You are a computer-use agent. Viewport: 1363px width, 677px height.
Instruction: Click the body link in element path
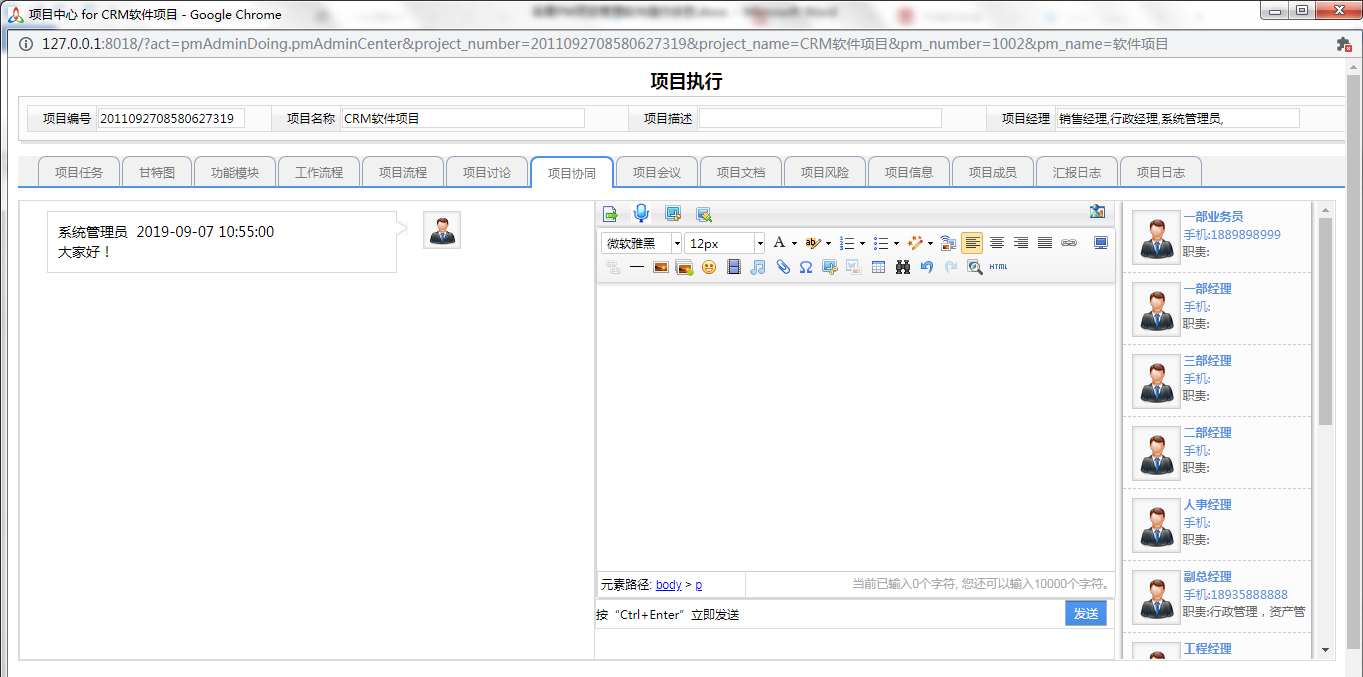(x=668, y=585)
